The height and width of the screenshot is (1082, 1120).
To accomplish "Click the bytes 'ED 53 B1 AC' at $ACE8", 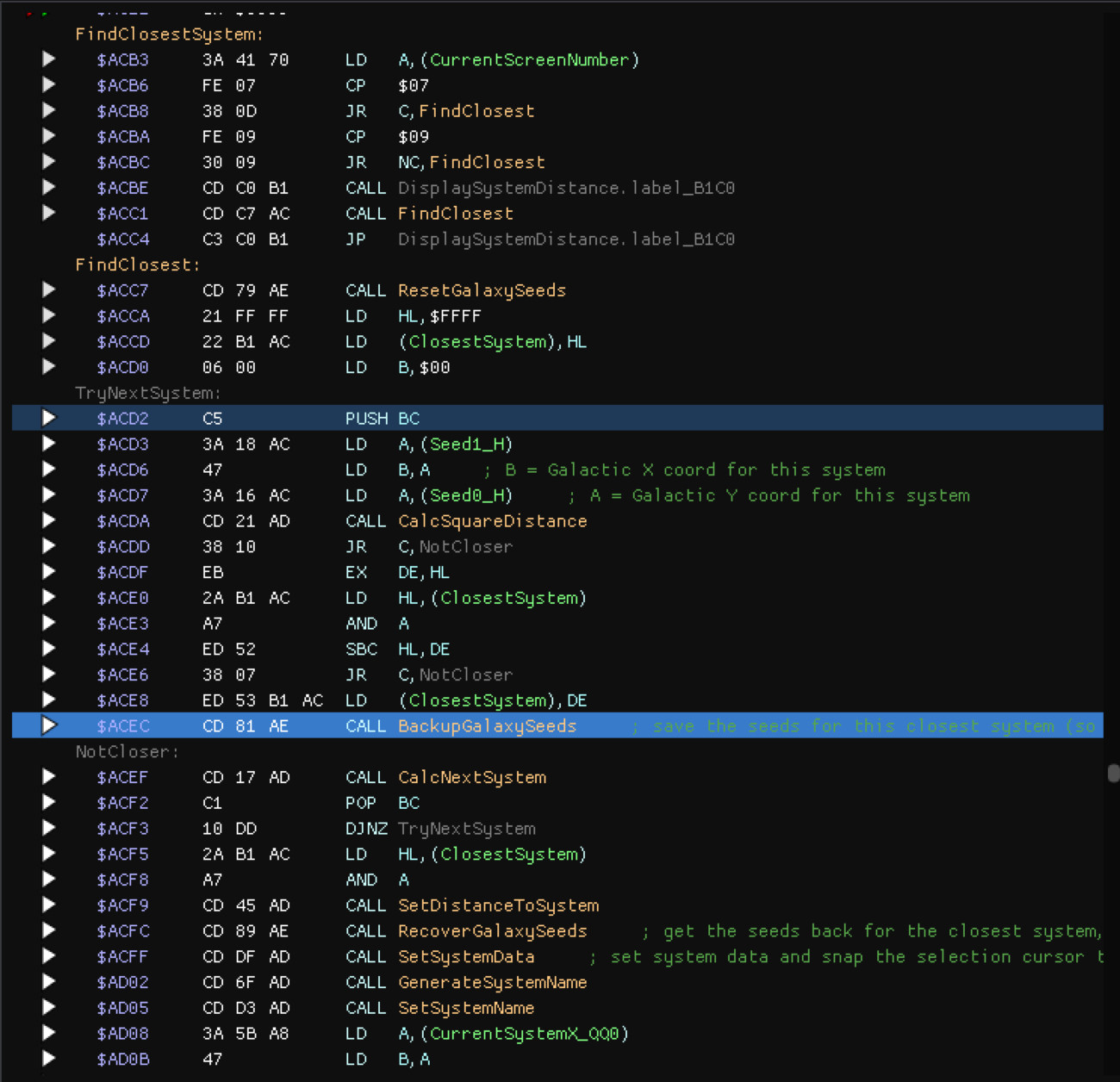I will tap(263, 700).
